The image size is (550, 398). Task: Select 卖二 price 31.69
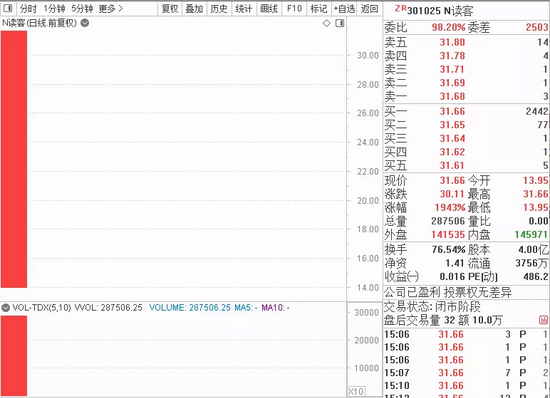[452, 83]
